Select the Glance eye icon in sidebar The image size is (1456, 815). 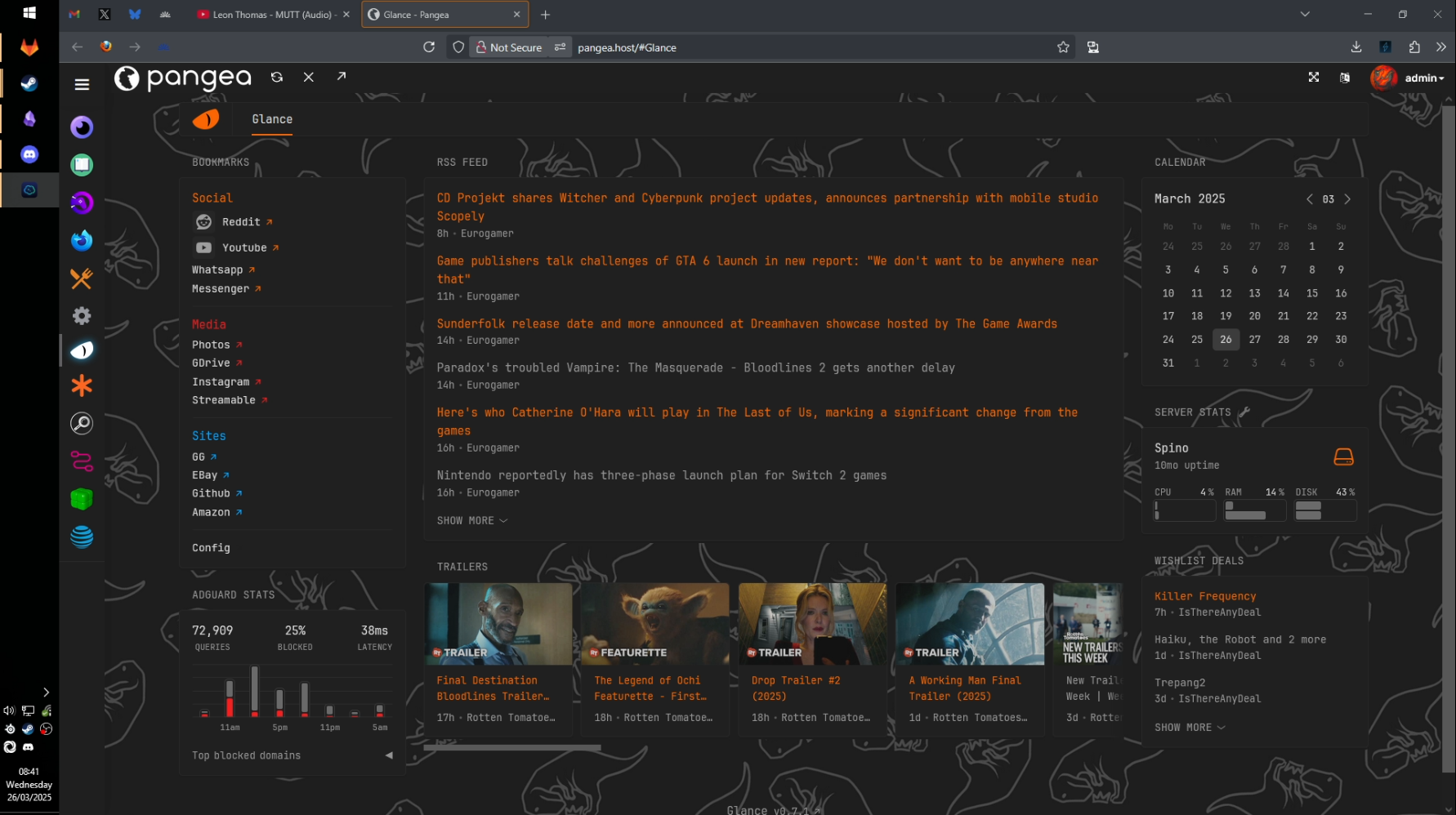(82, 350)
